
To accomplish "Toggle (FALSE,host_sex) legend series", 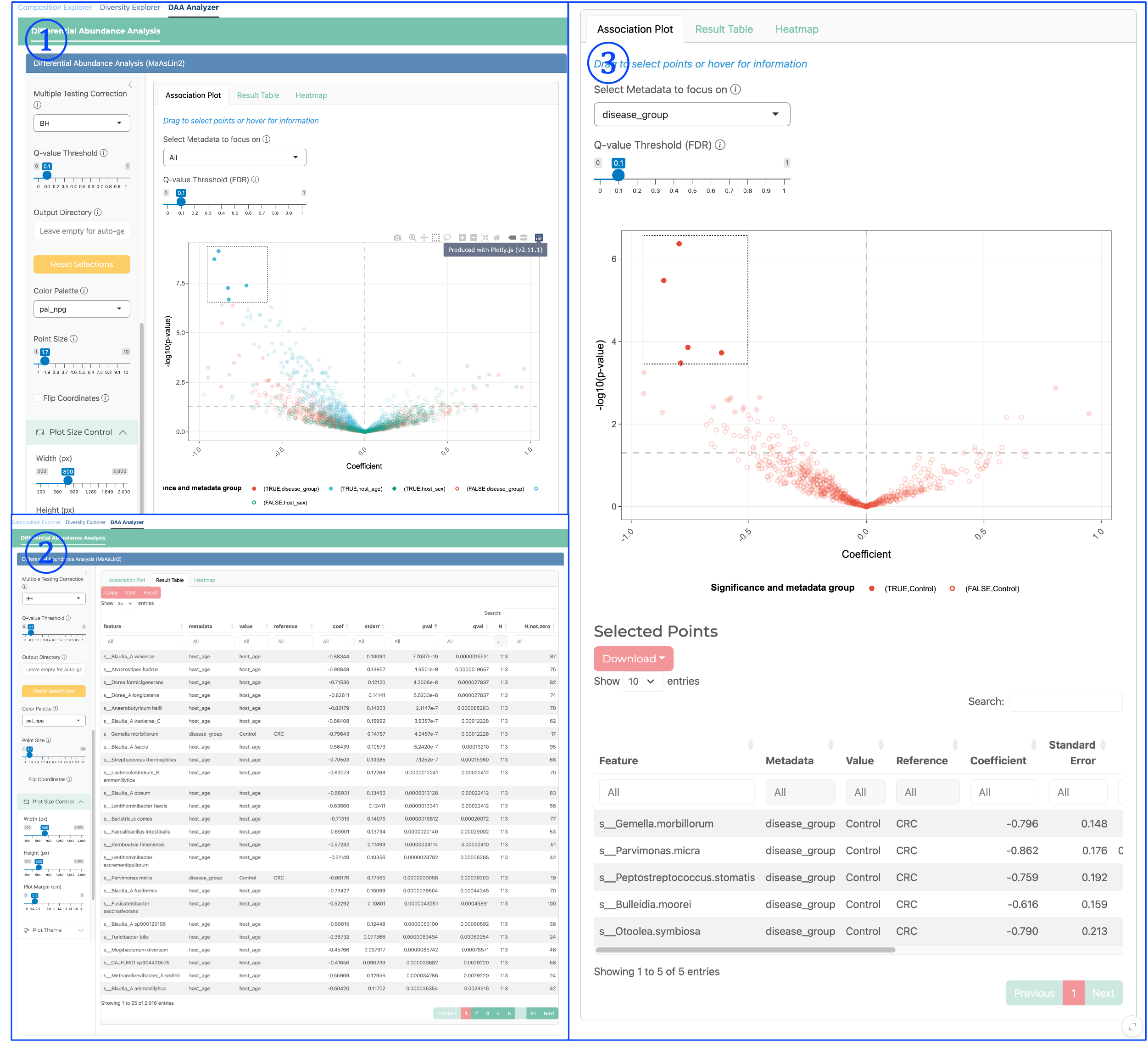I will pyautogui.click(x=280, y=503).
